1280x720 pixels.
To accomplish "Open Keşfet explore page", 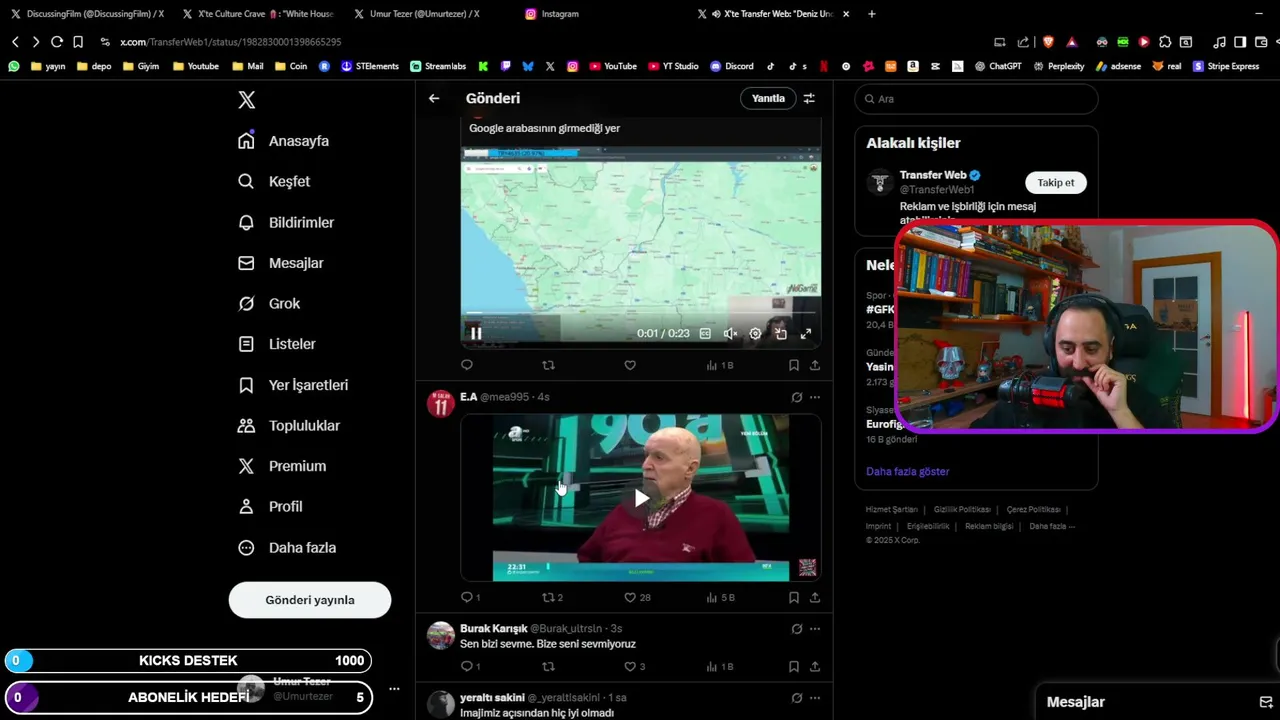I will pyautogui.click(x=274, y=181).
